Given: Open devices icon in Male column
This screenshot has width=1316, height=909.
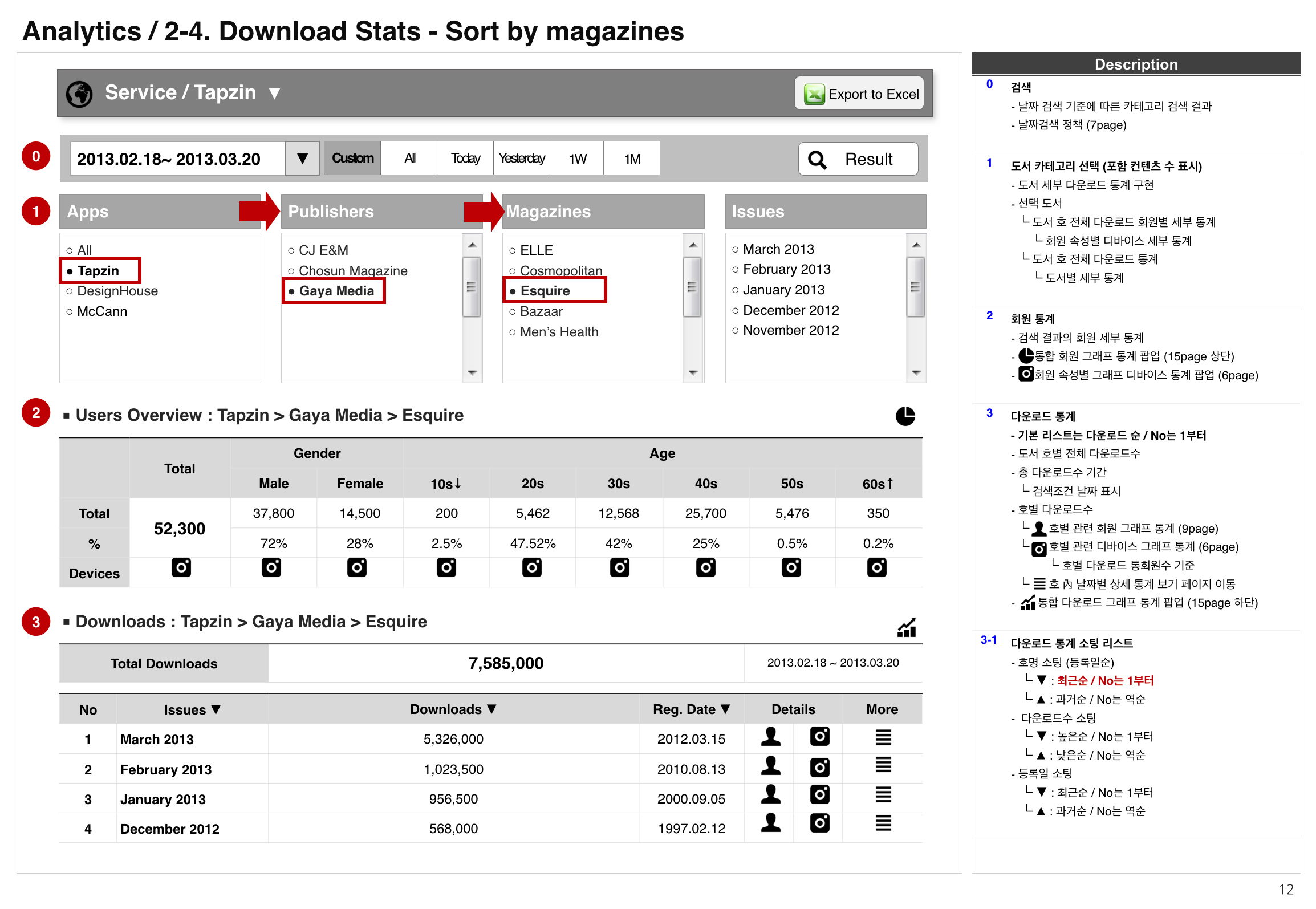Looking at the screenshot, I should tap(271, 567).
